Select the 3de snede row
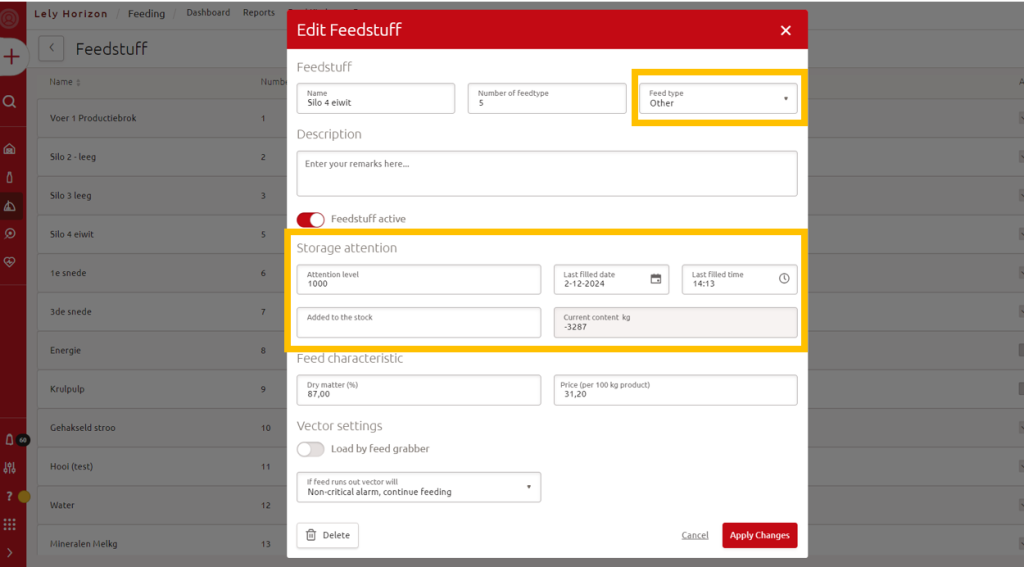Viewport: 1024px width, 567px height. tap(162, 312)
